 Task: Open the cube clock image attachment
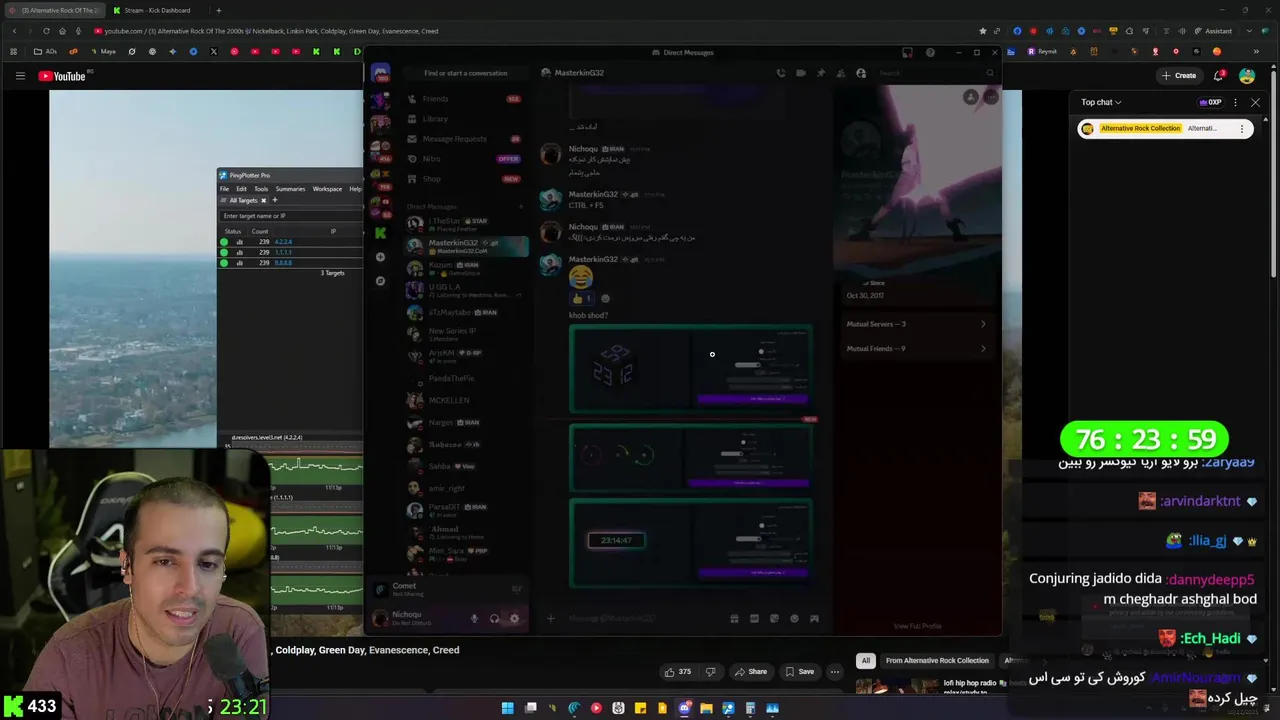point(690,369)
